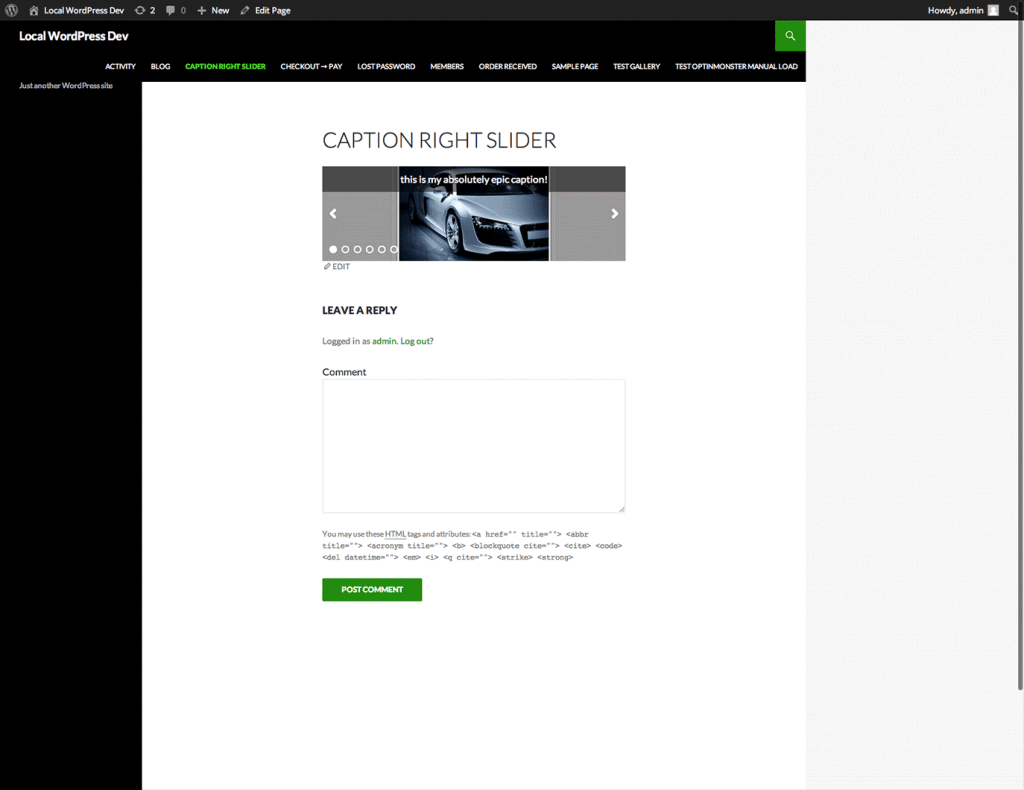1024x790 pixels.
Task: Open the Blog menu item
Action: 160,66
